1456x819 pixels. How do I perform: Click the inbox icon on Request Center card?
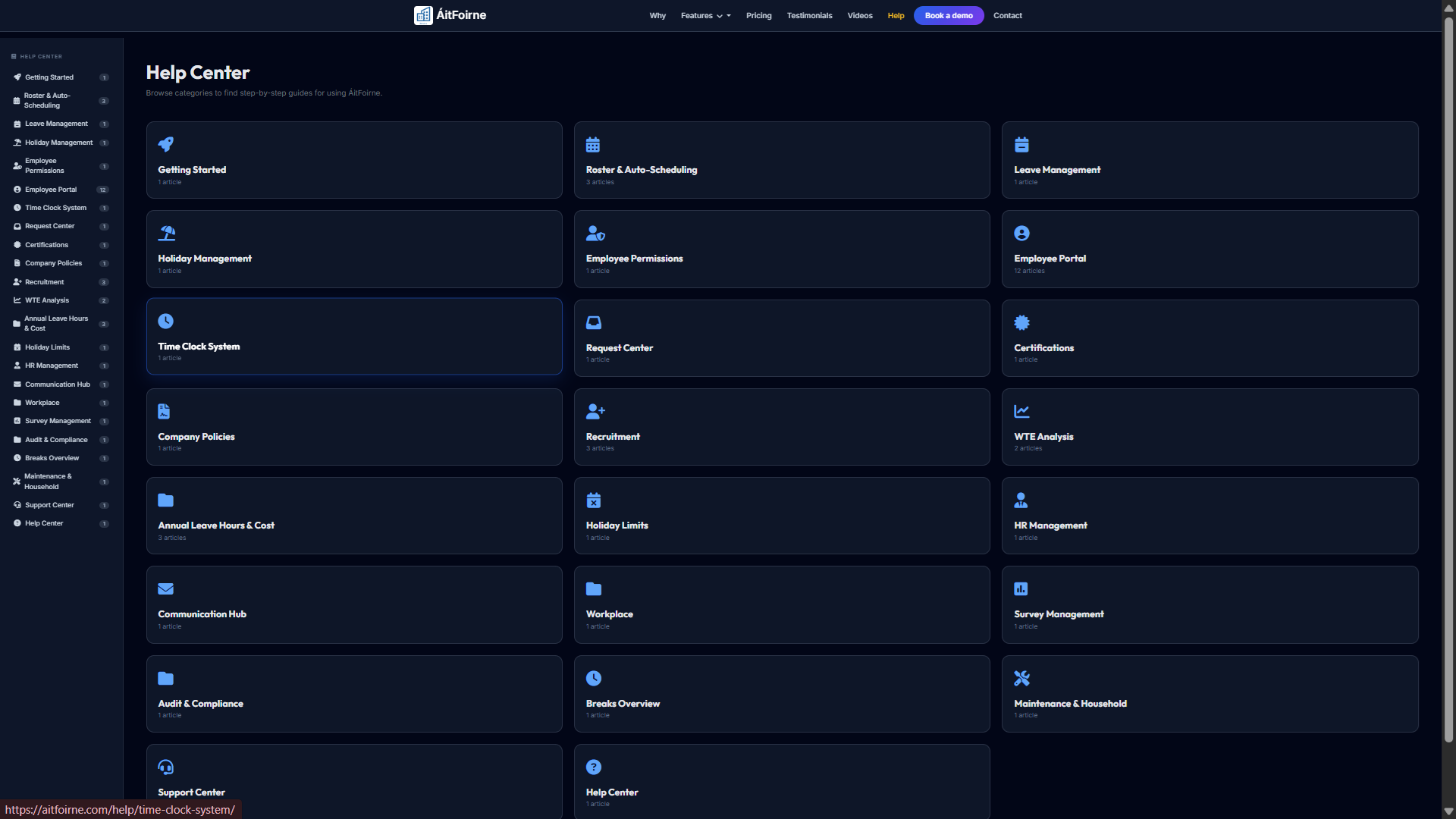[594, 322]
